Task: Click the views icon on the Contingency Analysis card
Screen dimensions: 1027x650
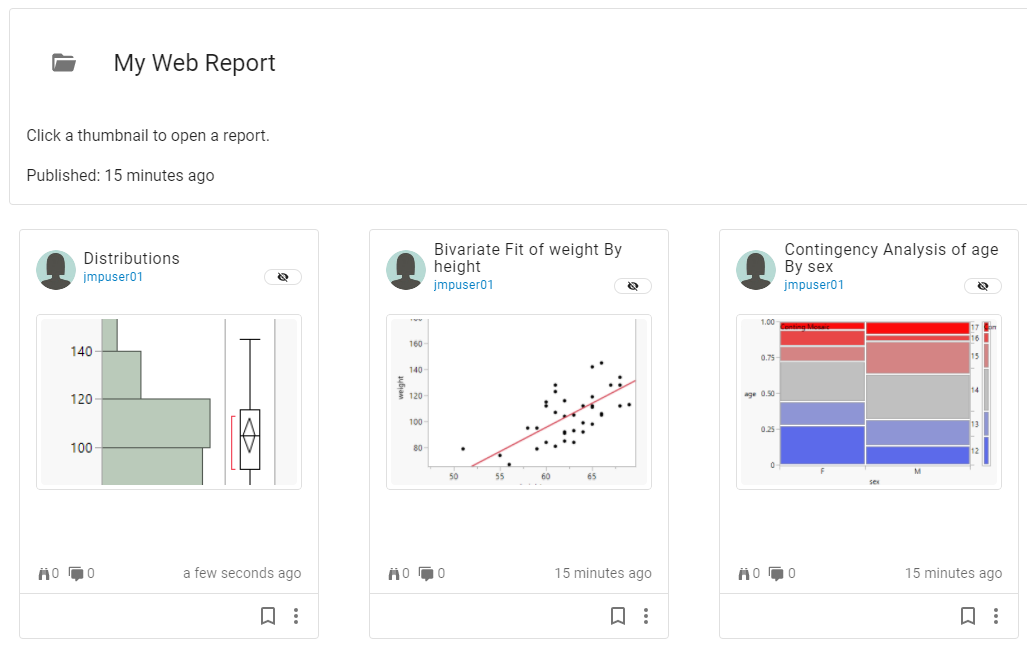Action: coord(744,573)
